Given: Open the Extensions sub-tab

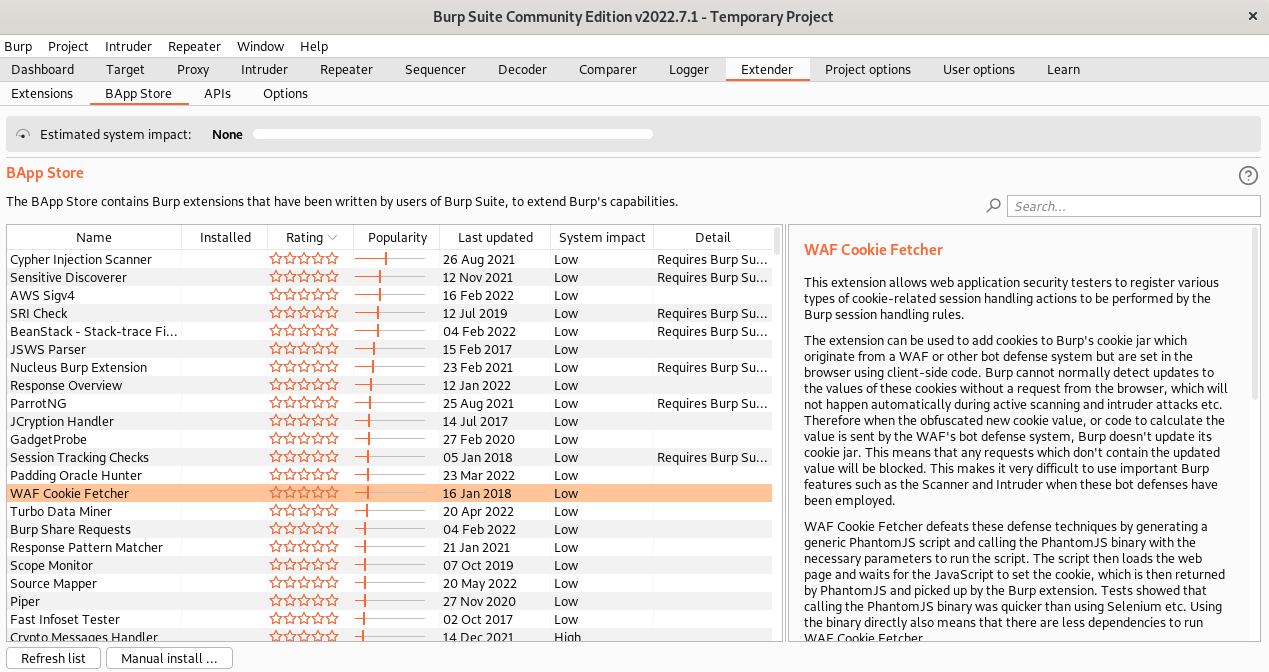Looking at the screenshot, I should click(x=42, y=94).
